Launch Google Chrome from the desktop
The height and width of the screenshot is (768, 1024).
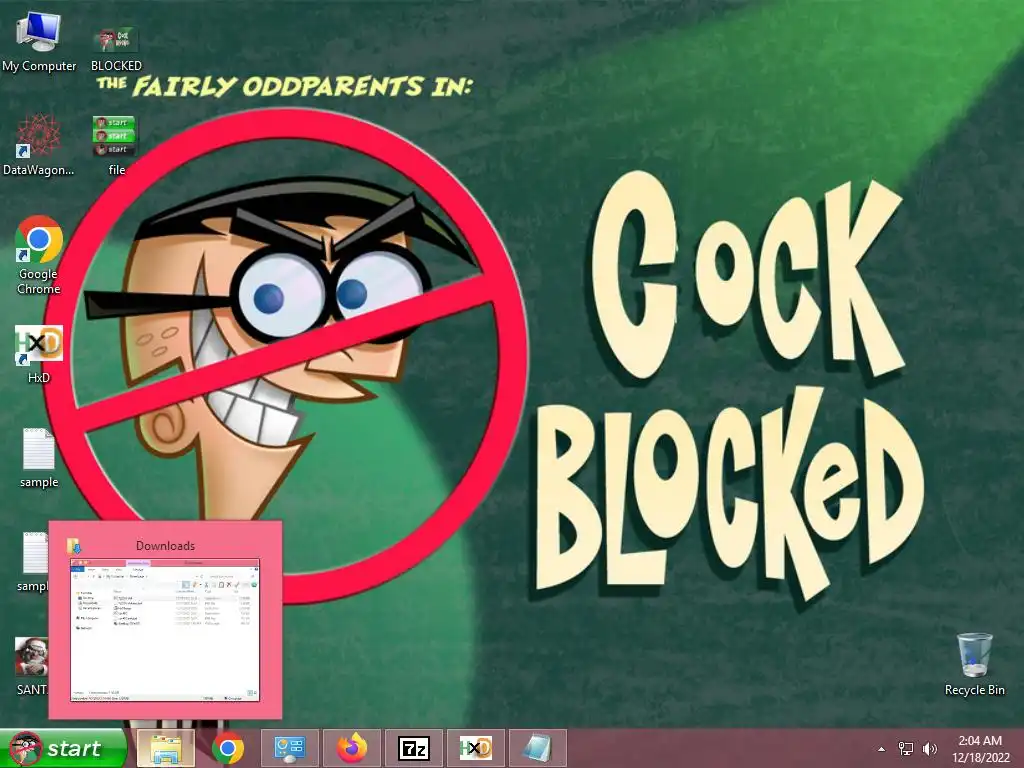click(x=39, y=255)
